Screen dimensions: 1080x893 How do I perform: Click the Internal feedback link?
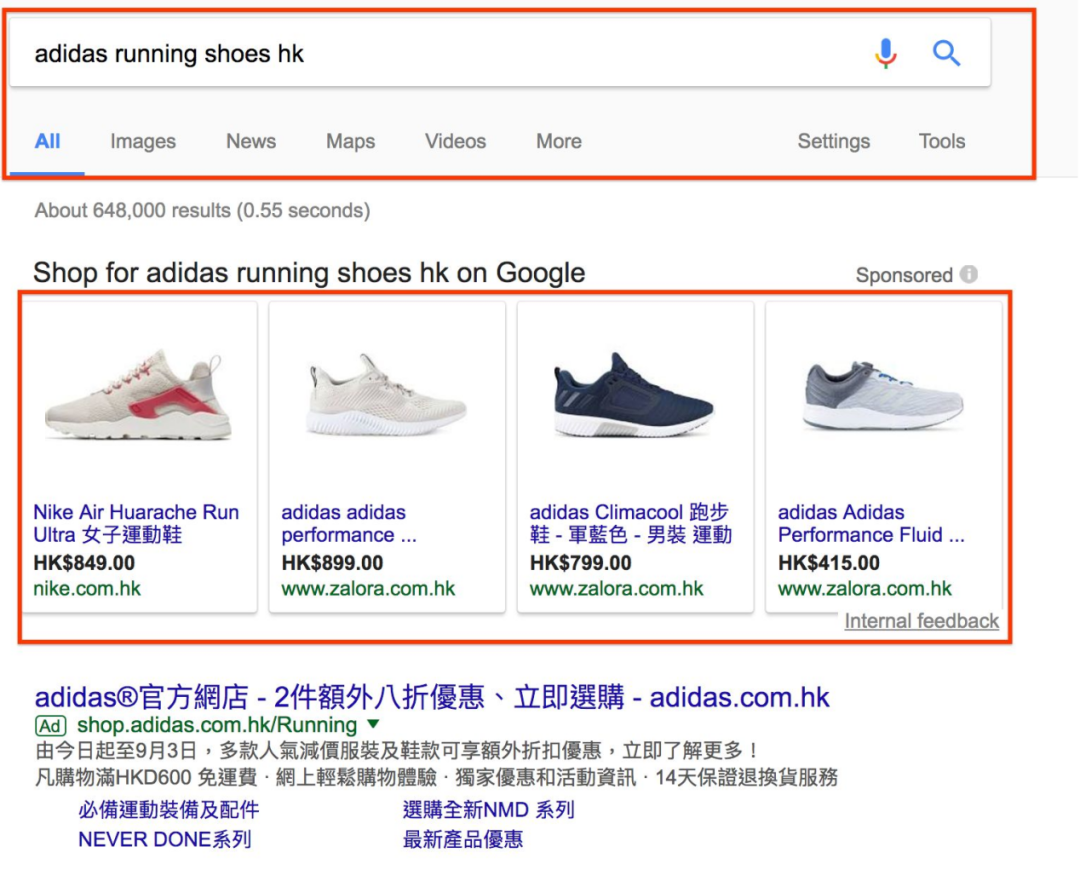(x=921, y=621)
